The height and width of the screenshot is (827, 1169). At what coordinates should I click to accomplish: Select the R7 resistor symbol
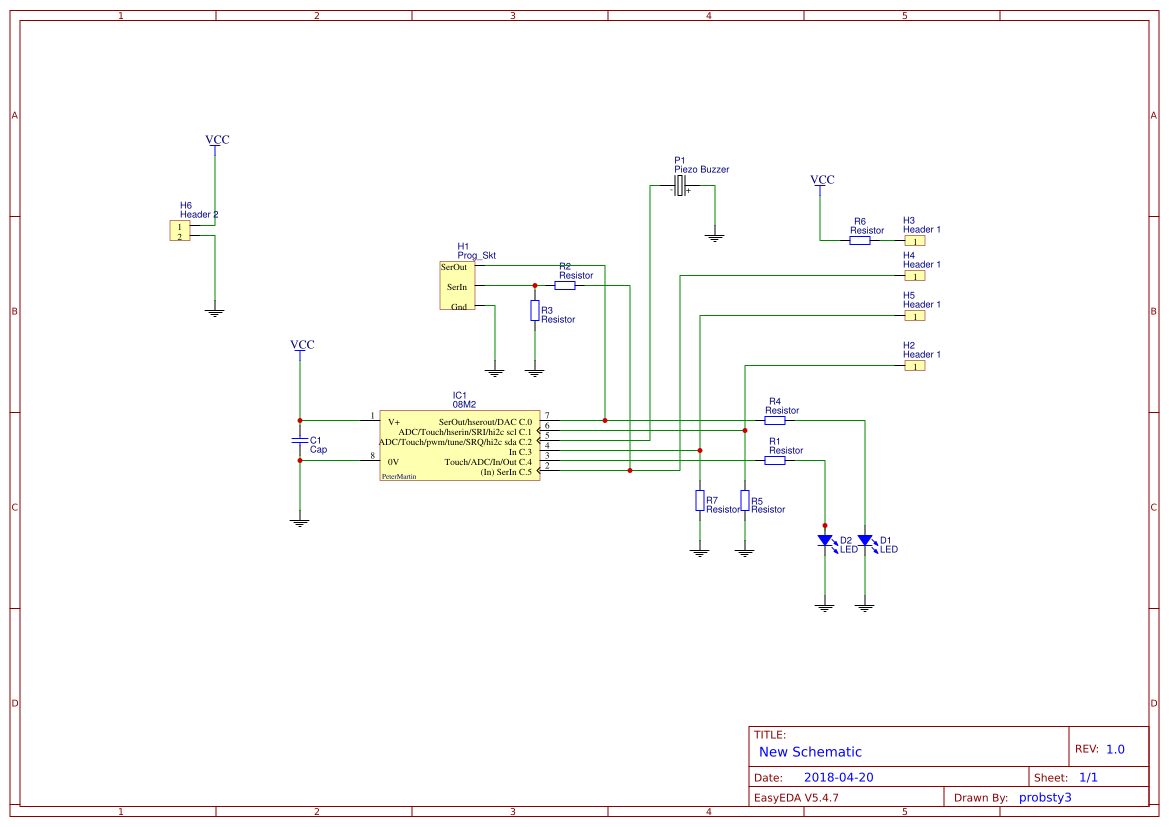699,500
